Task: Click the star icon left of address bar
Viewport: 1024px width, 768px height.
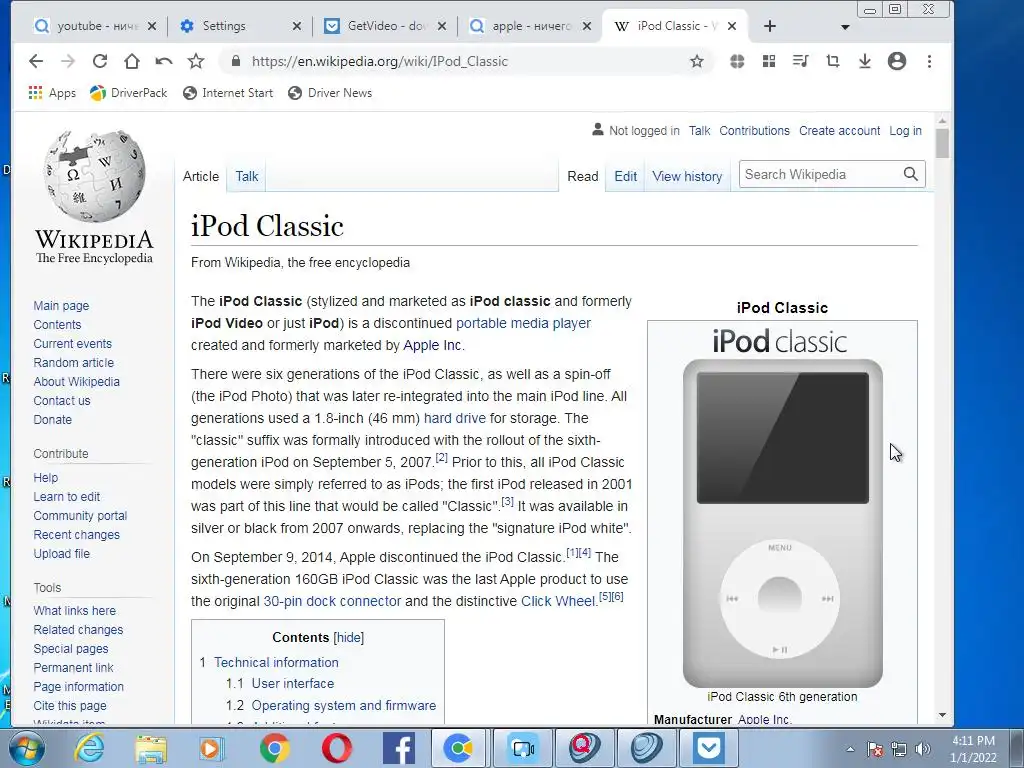Action: point(196,61)
